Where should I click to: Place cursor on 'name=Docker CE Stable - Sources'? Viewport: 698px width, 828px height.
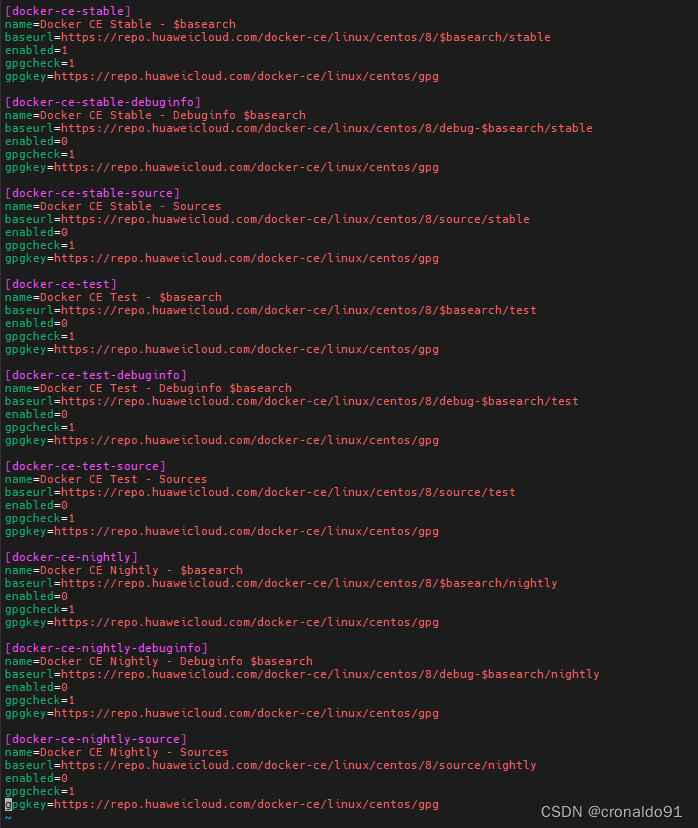(113, 206)
